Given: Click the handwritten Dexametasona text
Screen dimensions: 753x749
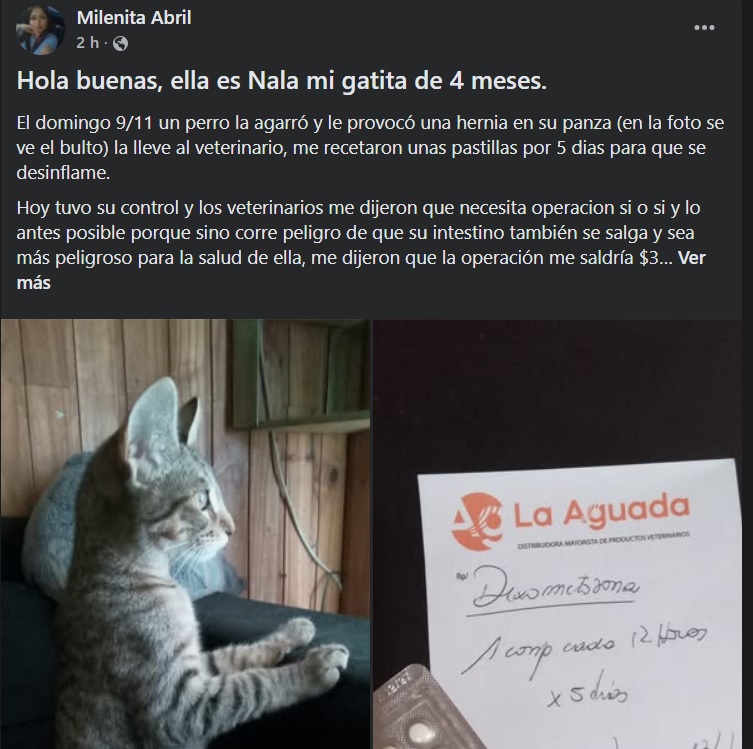Looking at the screenshot, I should (555, 588).
